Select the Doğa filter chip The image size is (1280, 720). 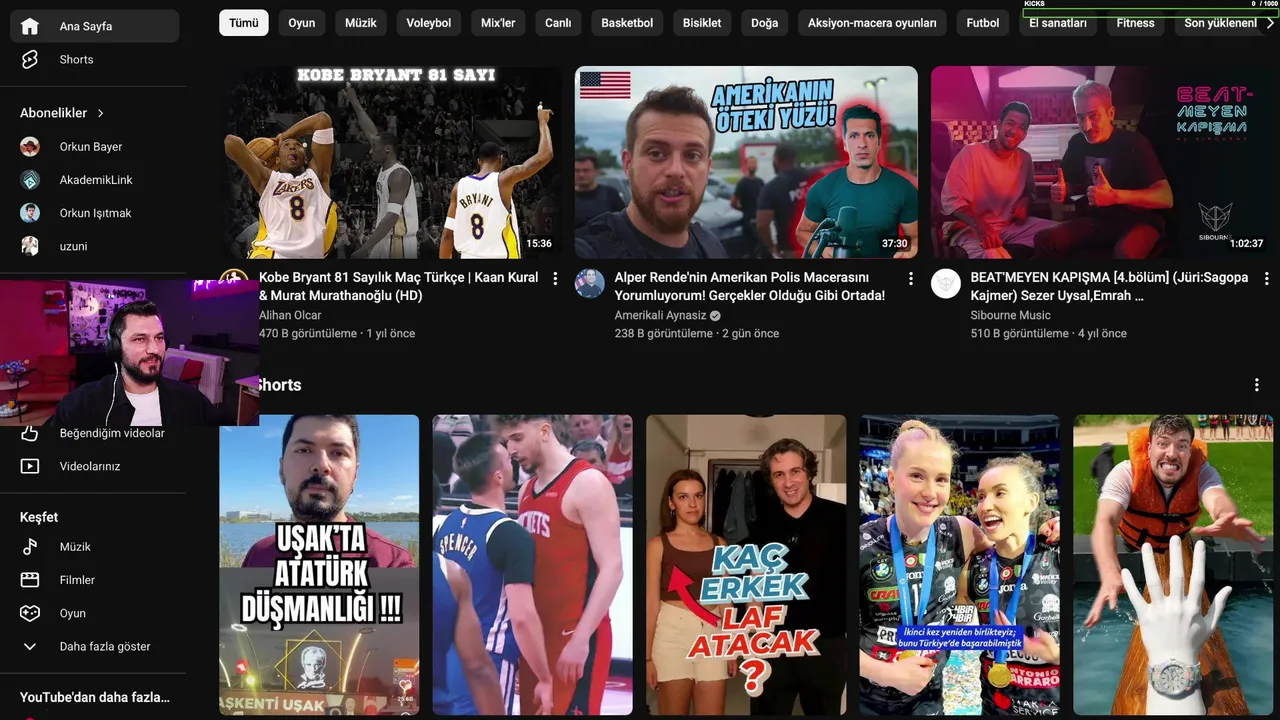click(x=765, y=23)
